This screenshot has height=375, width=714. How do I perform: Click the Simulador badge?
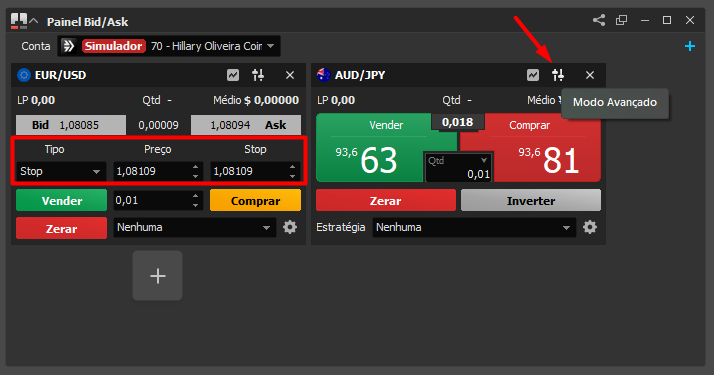[x=113, y=46]
